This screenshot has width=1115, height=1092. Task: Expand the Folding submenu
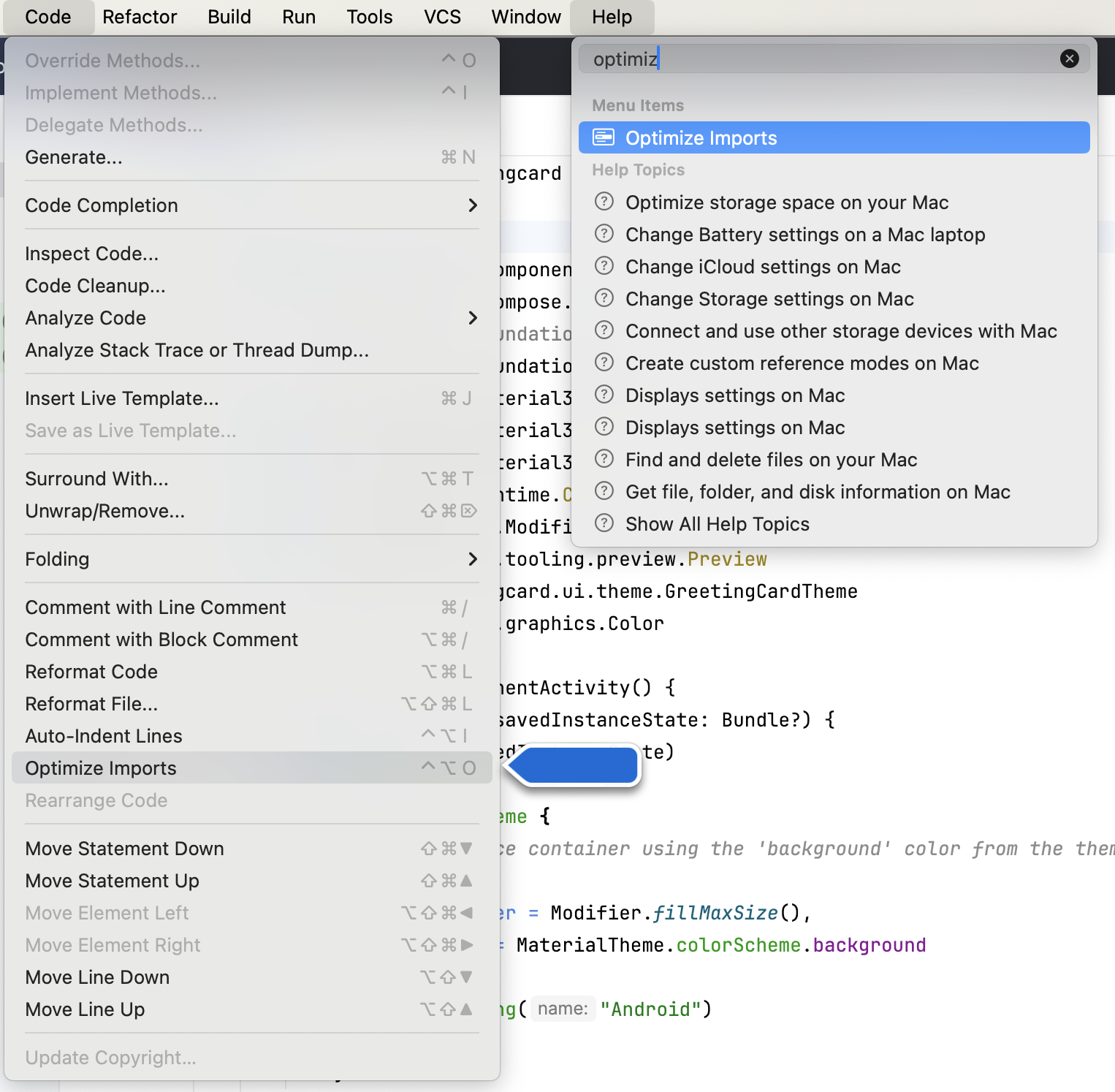(472, 559)
